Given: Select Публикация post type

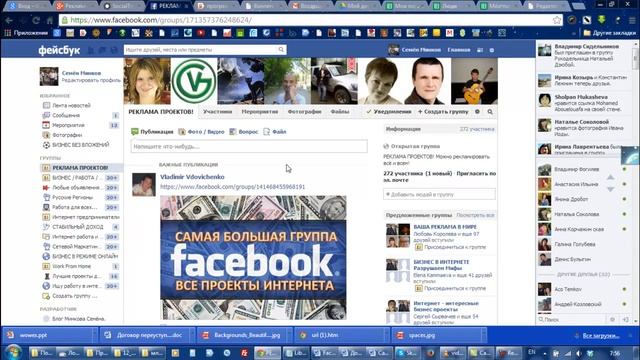Looking at the screenshot, I should (x=152, y=132).
